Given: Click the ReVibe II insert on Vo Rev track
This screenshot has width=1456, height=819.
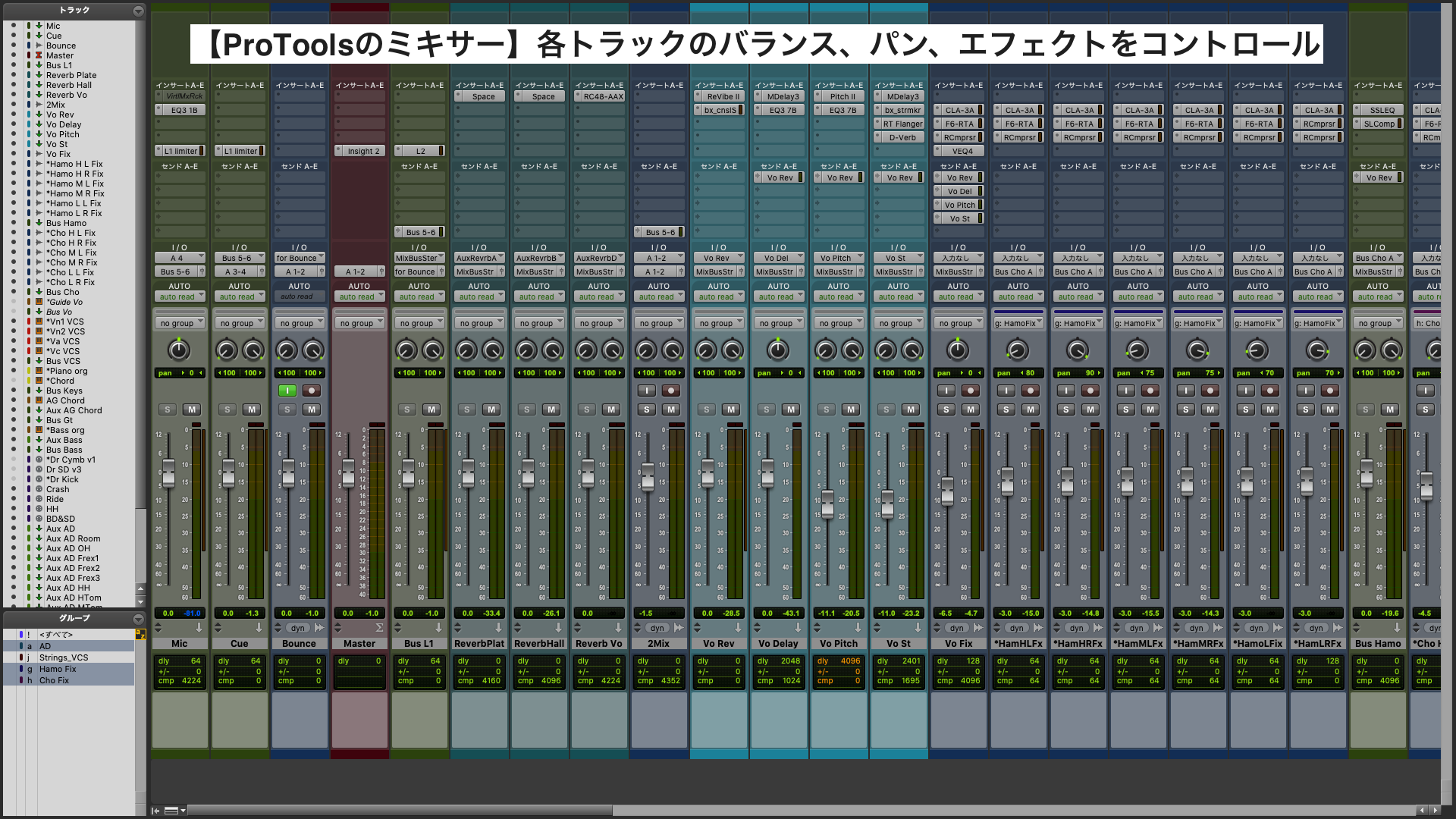Looking at the screenshot, I should (x=724, y=97).
